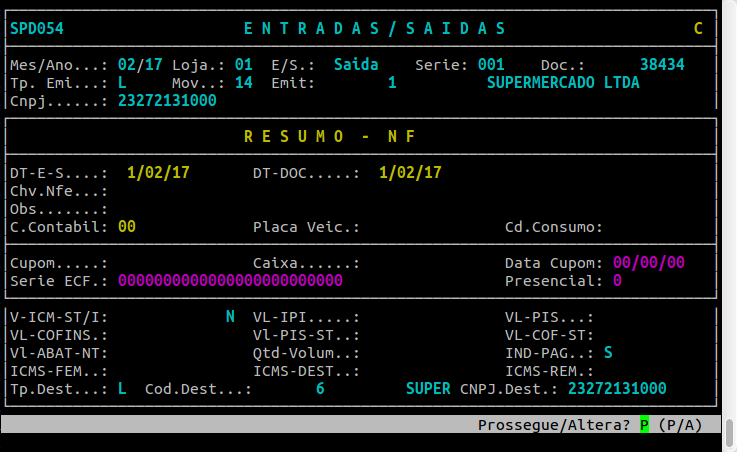This screenshot has width=737, height=452.
Task: Select the Loja field value 01
Action: 243,65
